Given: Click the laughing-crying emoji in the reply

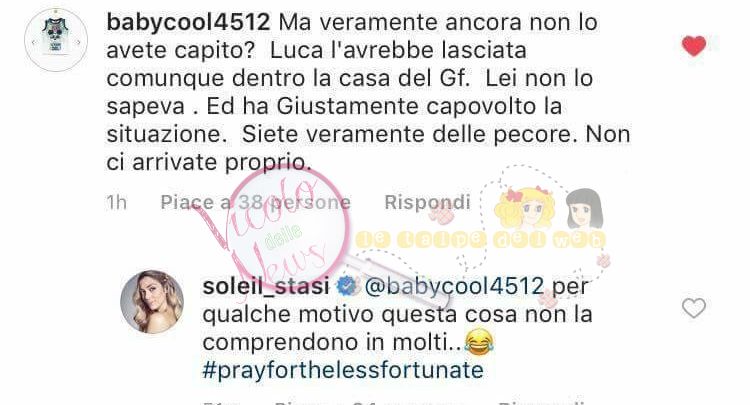Looking at the screenshot, I should point(479,342).
